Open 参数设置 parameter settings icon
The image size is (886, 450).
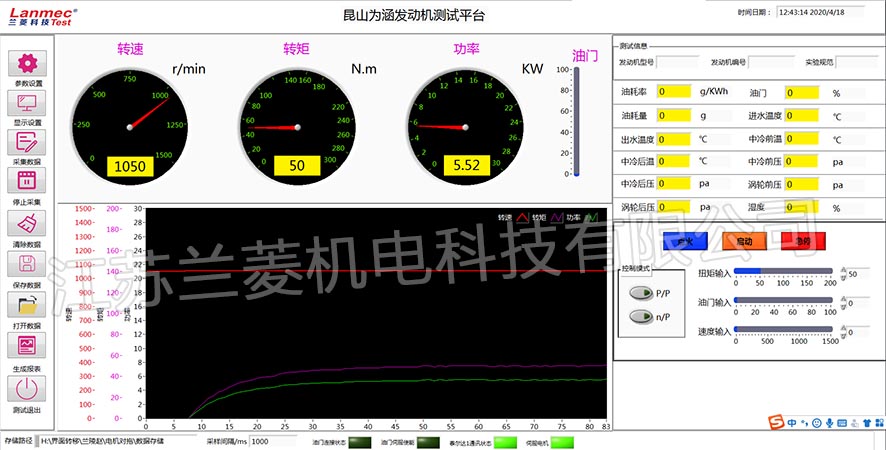(27, 63)
